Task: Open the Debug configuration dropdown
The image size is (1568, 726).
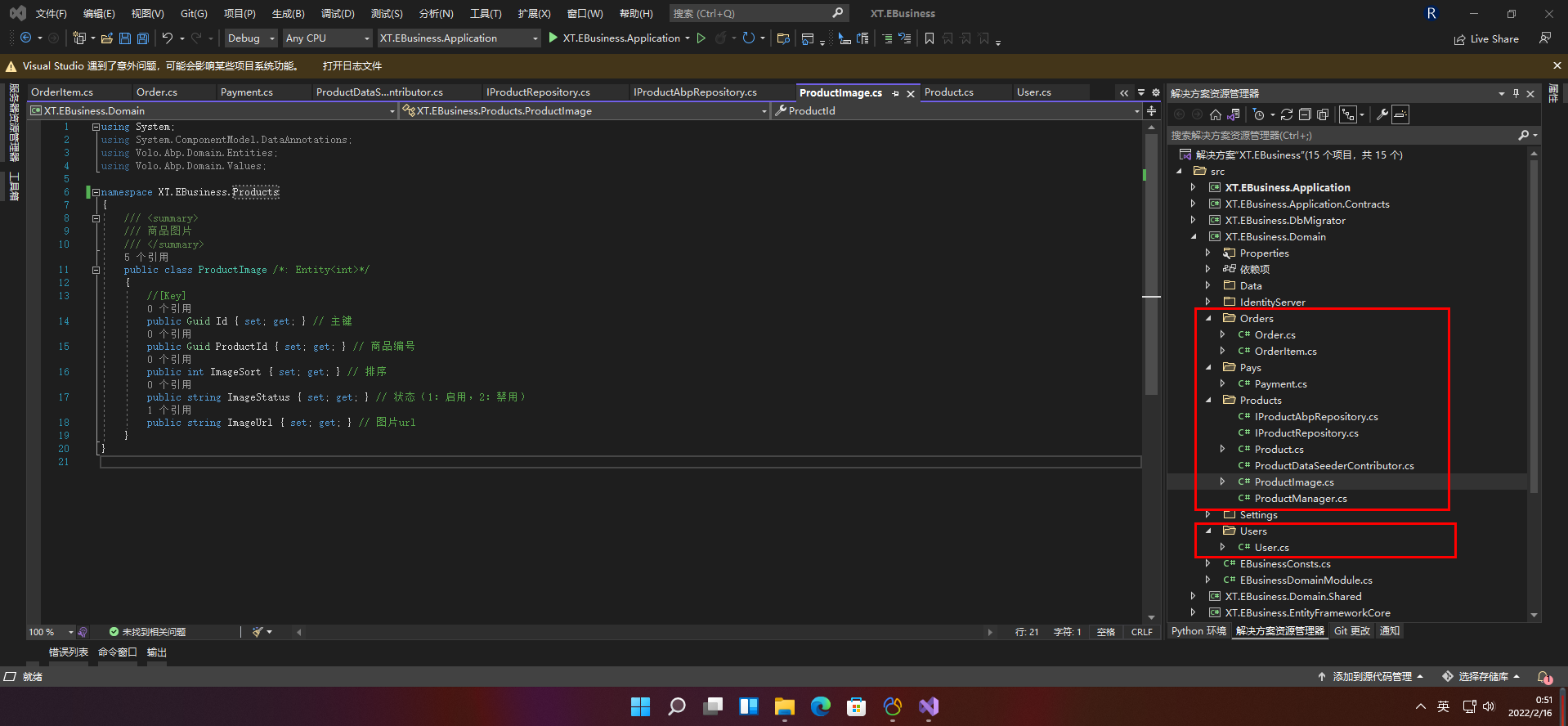Action: [252, 38]
